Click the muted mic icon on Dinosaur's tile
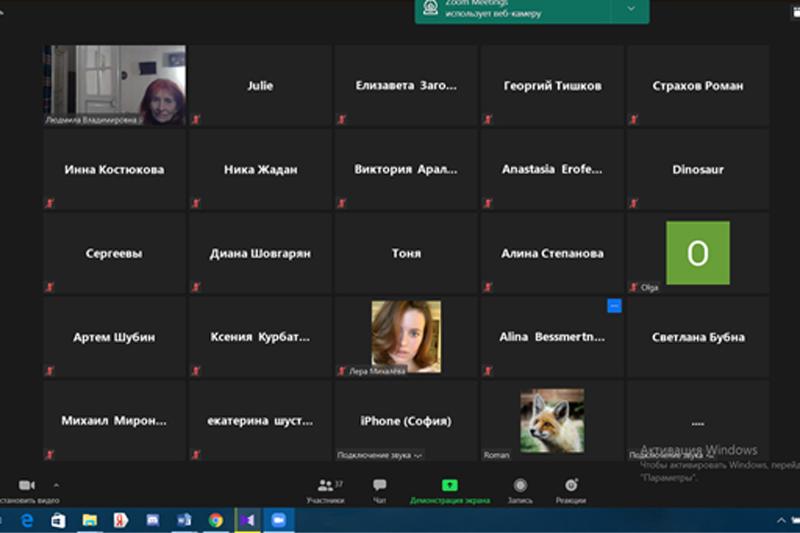The image size is (800, 533). point(634,203)
